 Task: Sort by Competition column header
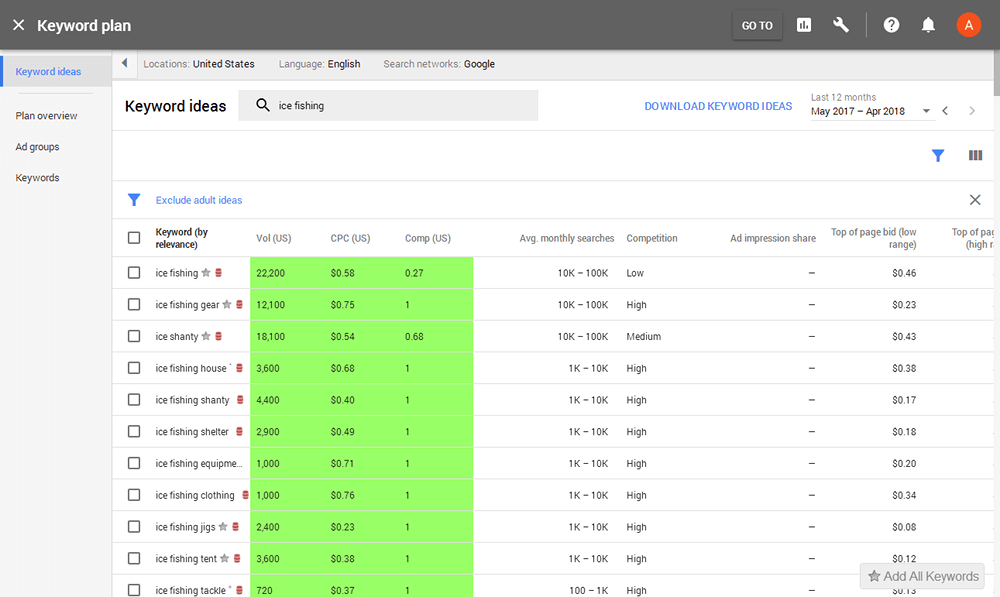point(652,238)
